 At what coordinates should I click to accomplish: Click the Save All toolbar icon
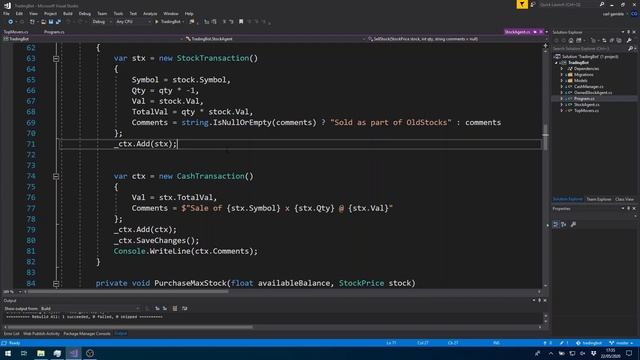[58, 22]
